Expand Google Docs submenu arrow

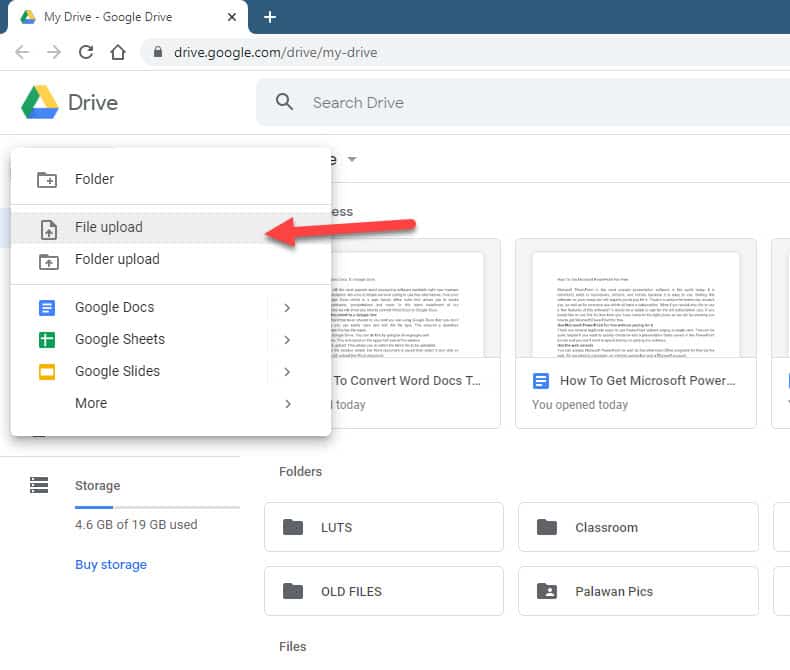[x=287, y=307]
